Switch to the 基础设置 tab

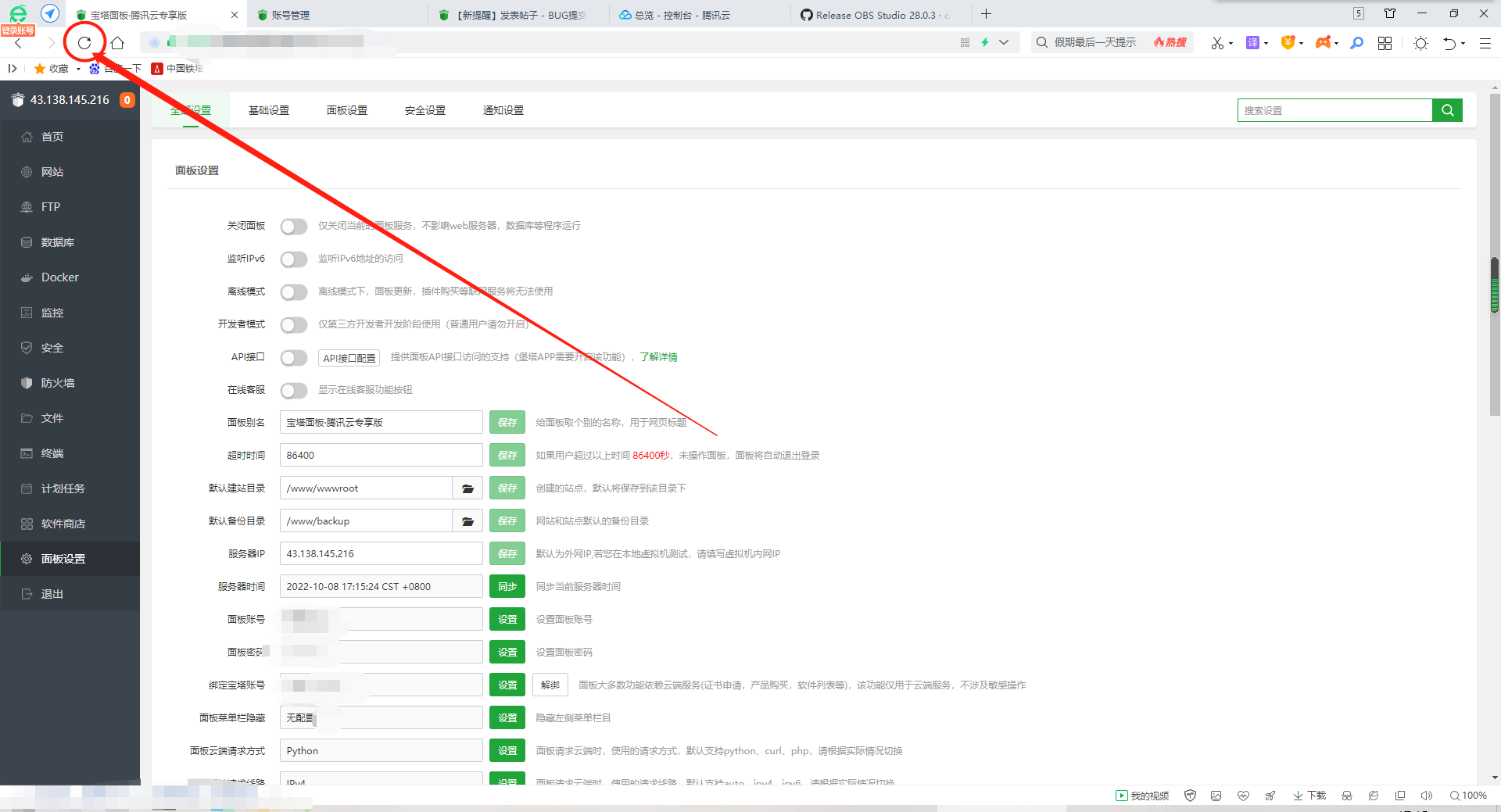click(269, 110)
